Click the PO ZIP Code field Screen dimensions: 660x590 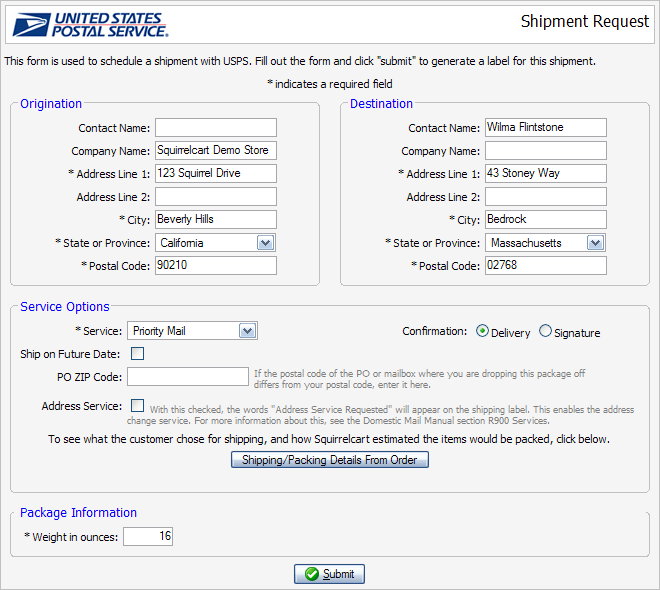[x=188, y=377]
